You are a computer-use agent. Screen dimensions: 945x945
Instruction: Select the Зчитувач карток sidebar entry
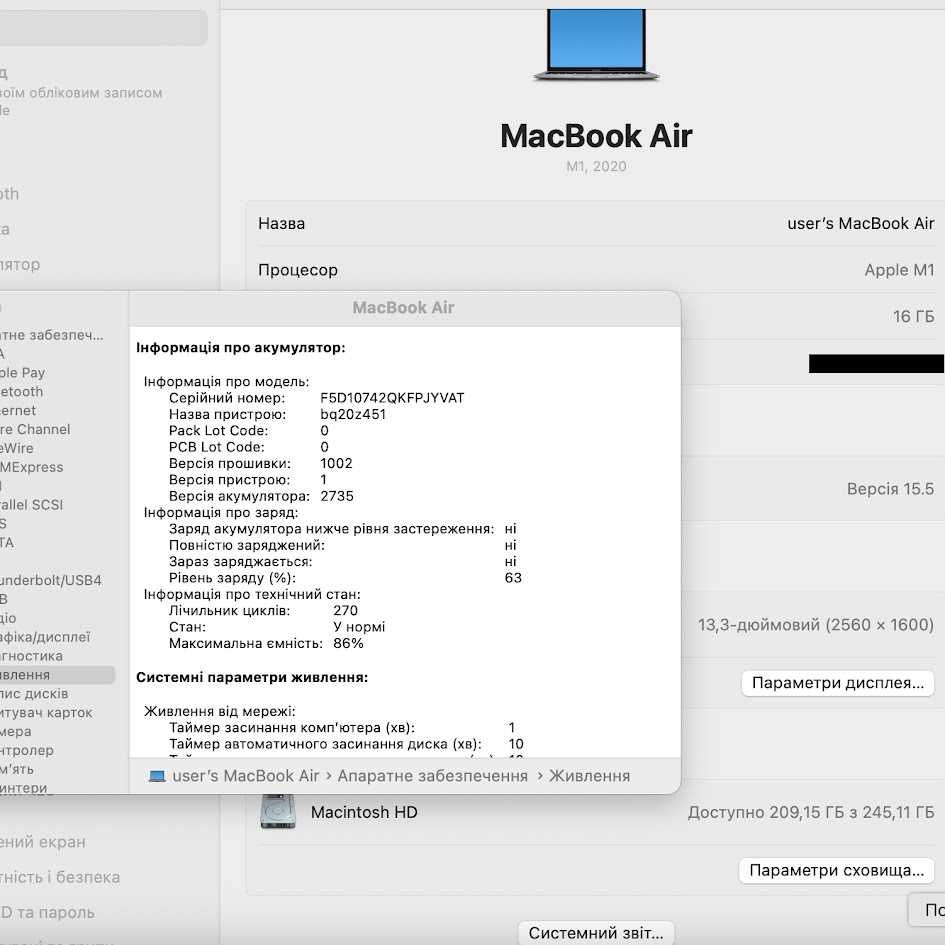46,712
